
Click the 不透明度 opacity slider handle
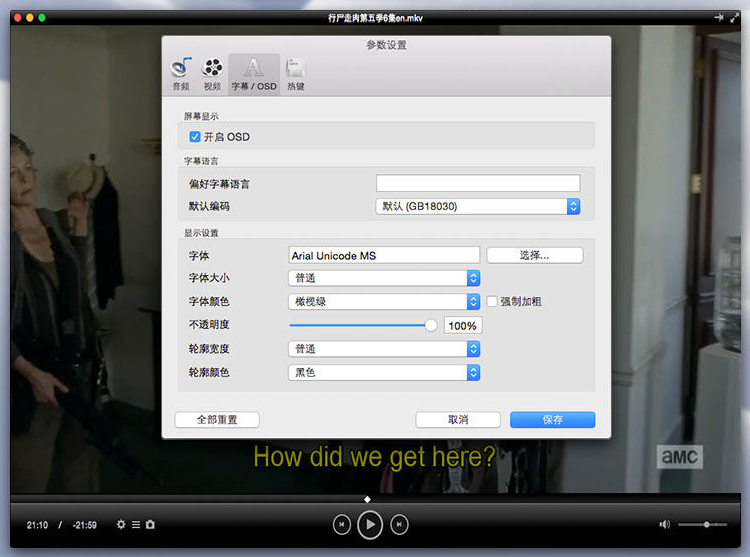coord(430,325)
